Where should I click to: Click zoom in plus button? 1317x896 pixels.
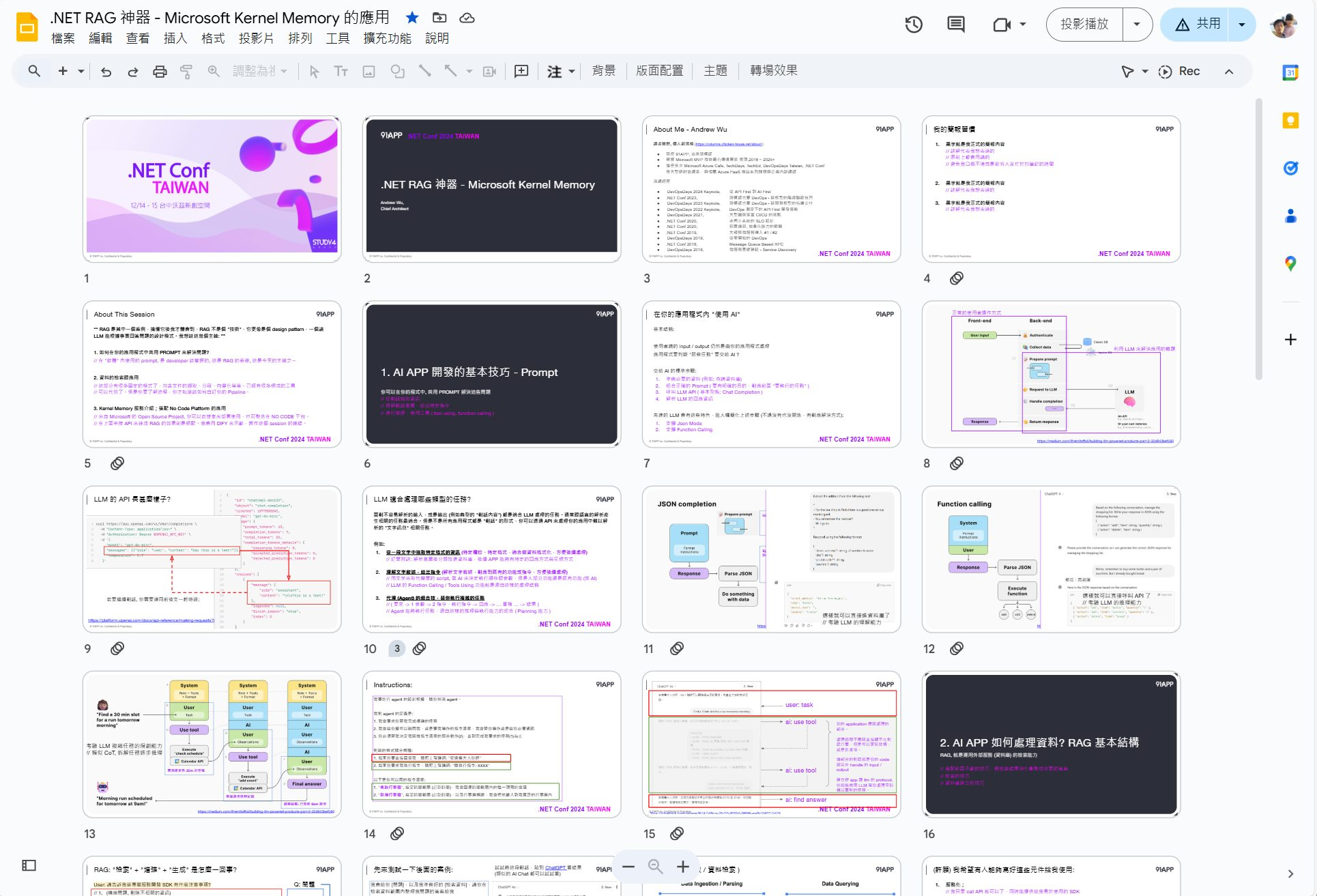coord(683,866)
